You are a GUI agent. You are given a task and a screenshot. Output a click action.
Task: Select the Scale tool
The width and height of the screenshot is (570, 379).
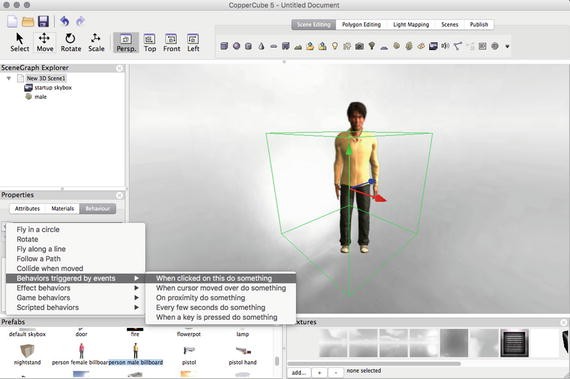pos(96,43)
